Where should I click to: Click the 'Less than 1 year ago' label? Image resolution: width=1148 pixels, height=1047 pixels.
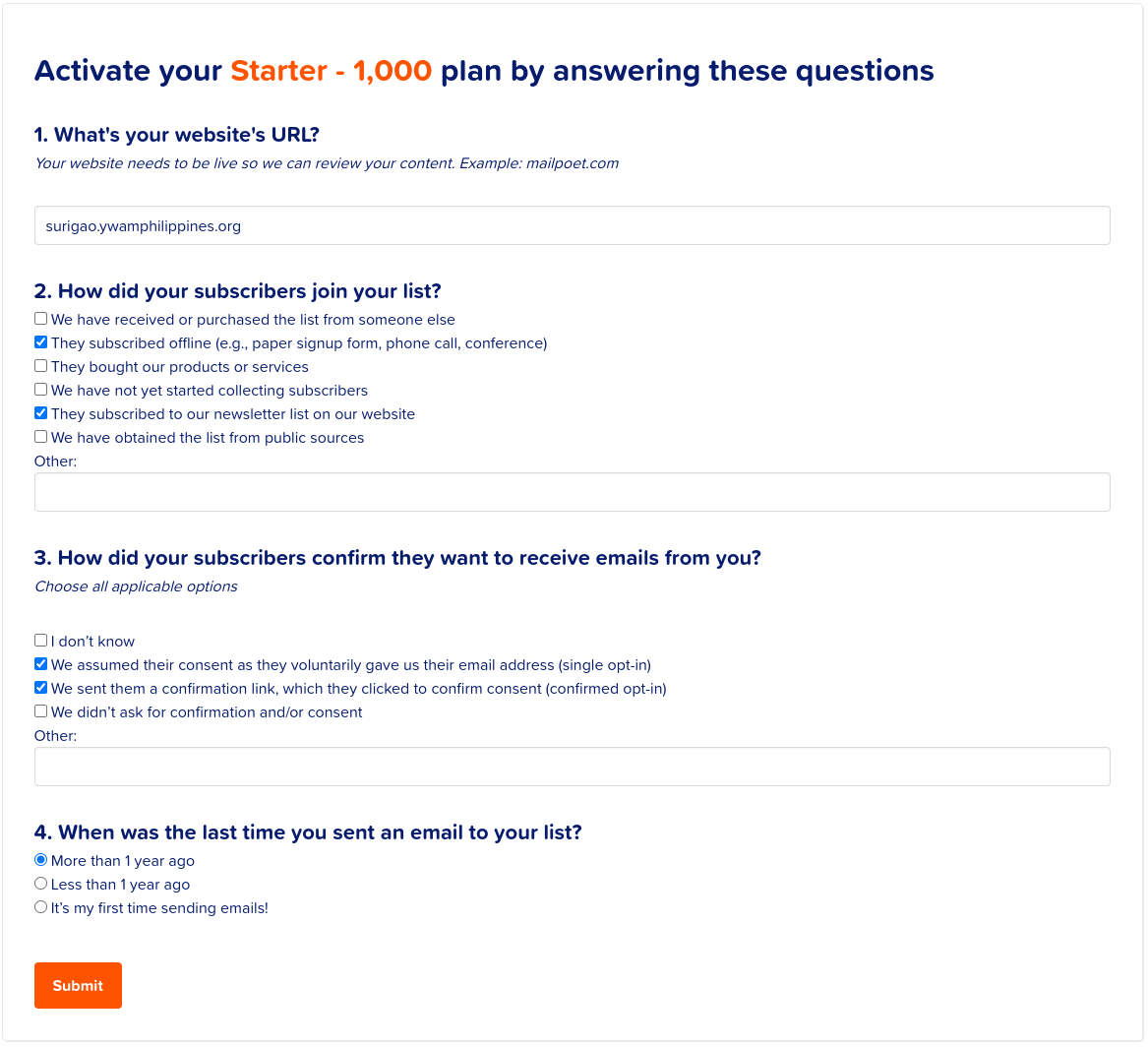coord(120,885)
